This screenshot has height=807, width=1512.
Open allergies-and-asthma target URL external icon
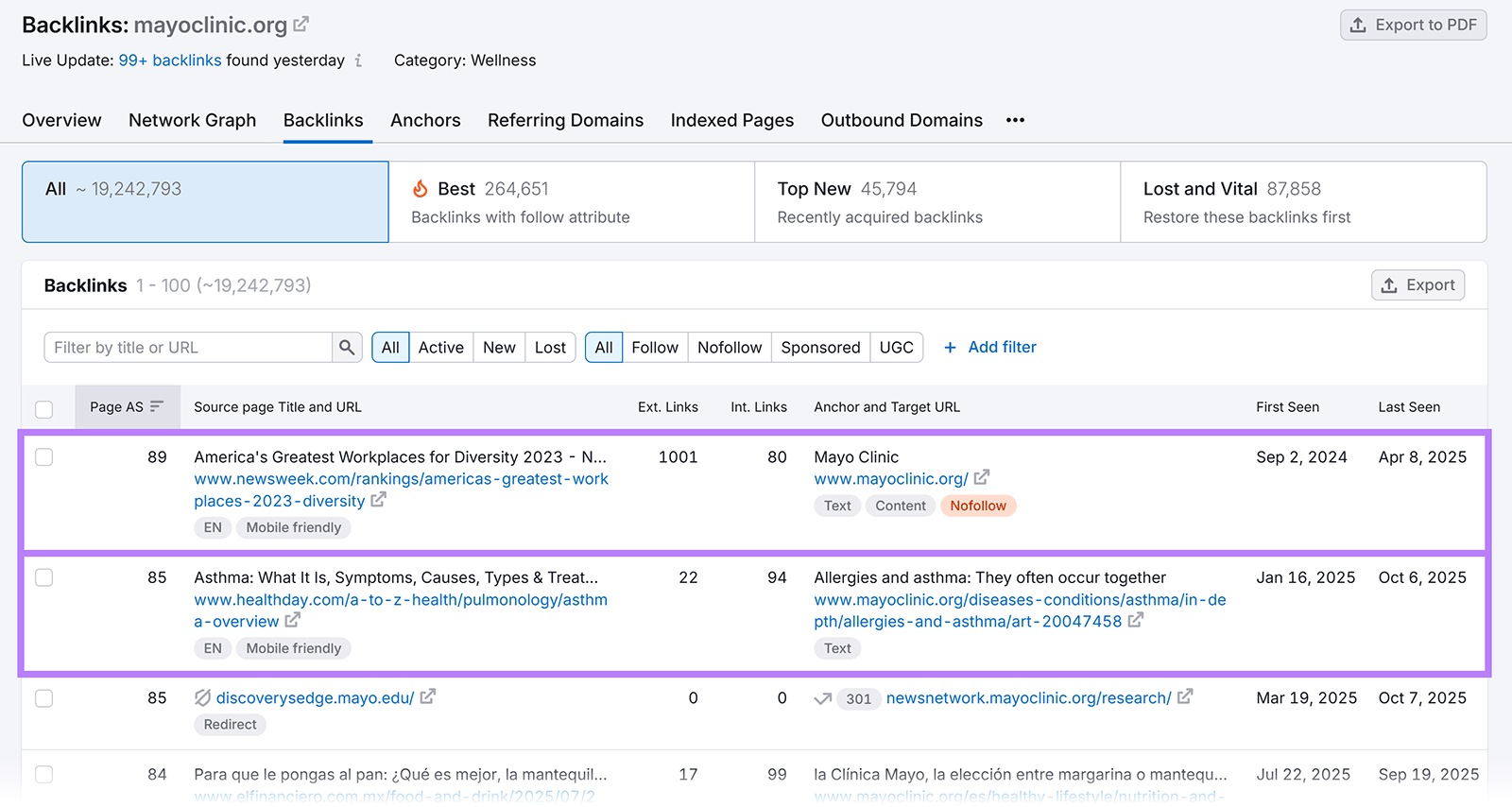pos(1135,620)
